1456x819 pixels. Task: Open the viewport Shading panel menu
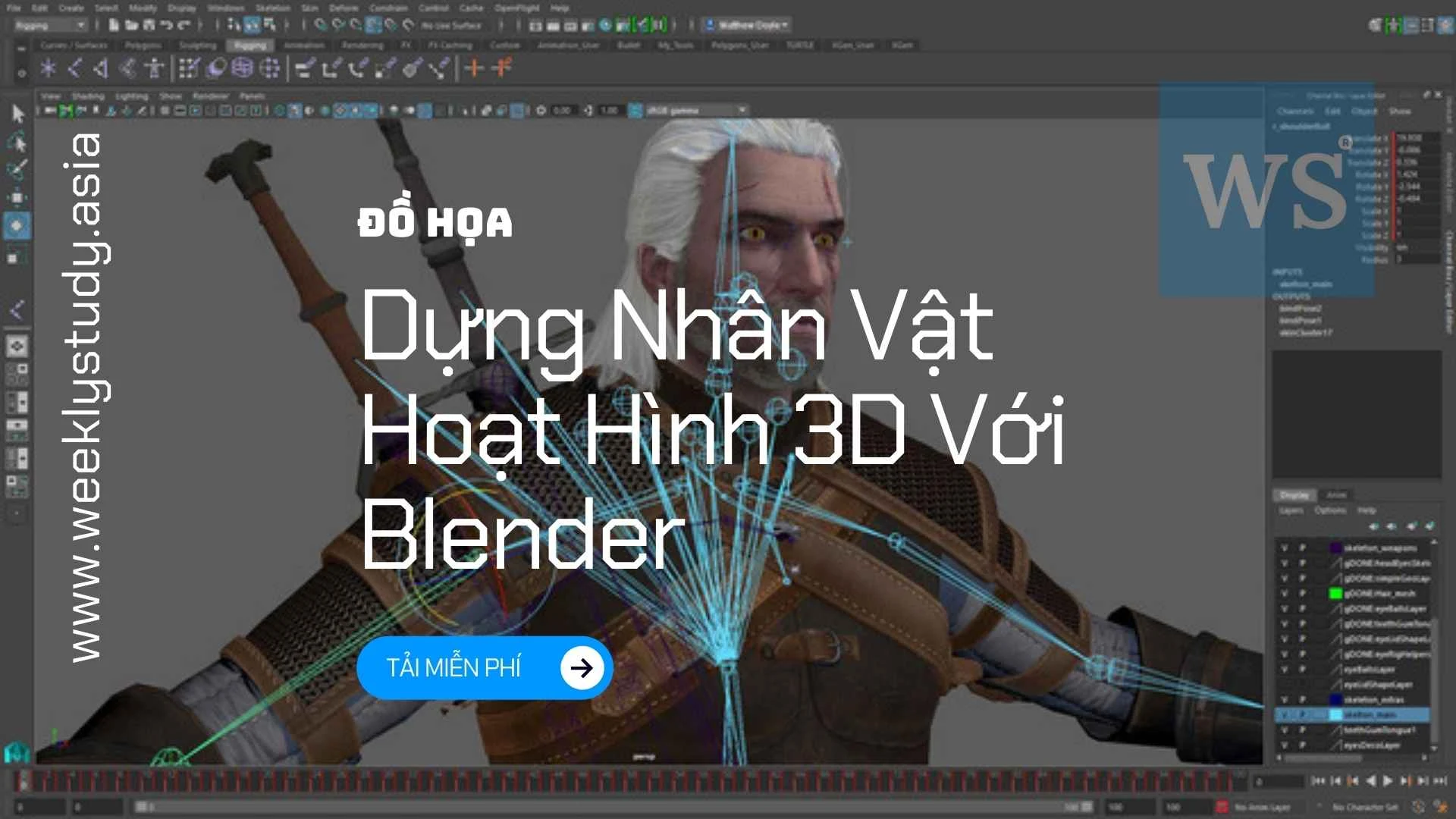coord(88,96)
